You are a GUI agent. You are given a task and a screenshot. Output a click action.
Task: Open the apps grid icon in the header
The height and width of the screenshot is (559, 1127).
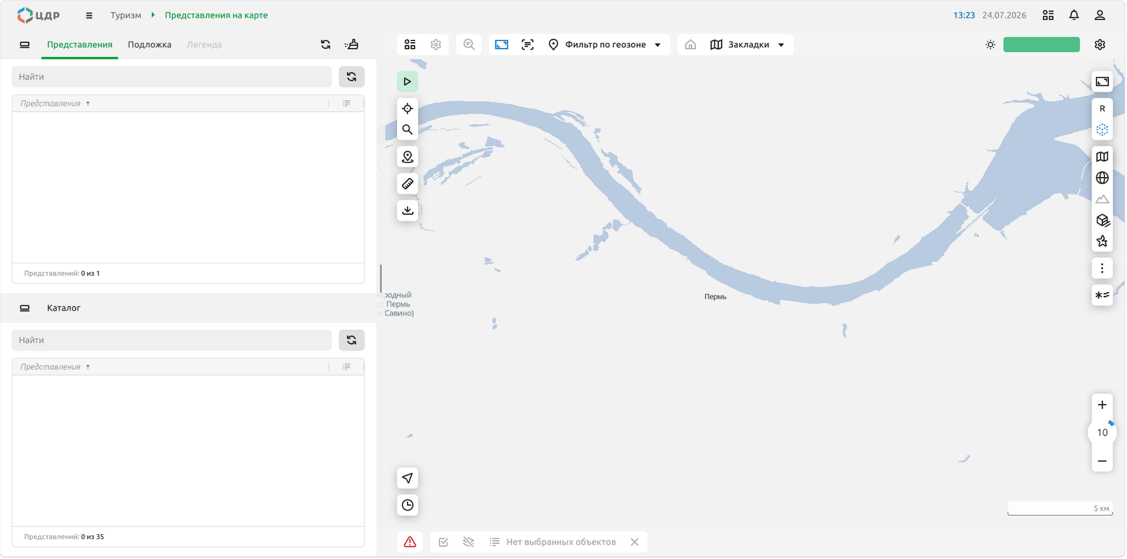coord(1049,15)
